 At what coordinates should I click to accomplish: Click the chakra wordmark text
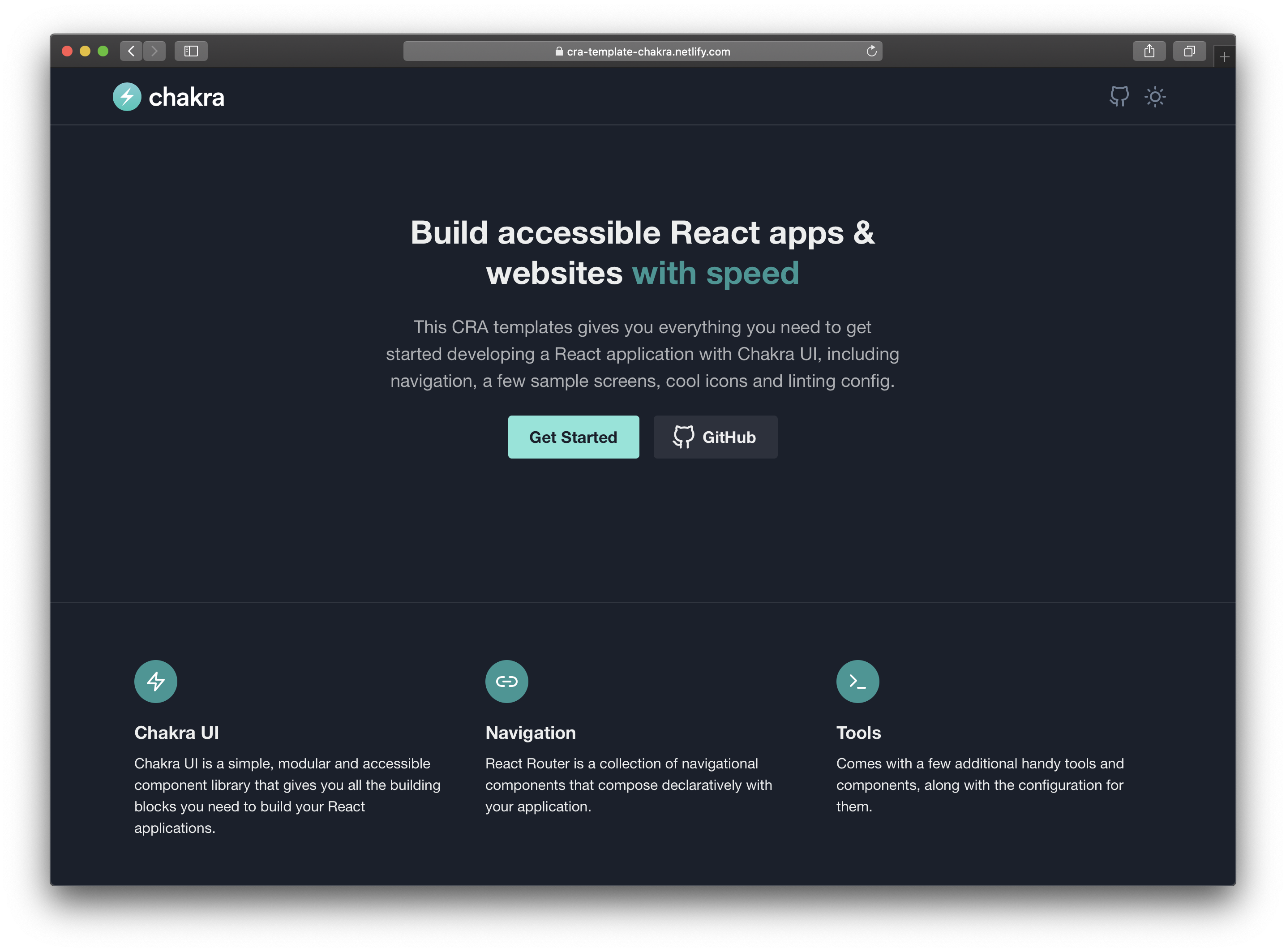click(186, 97)
